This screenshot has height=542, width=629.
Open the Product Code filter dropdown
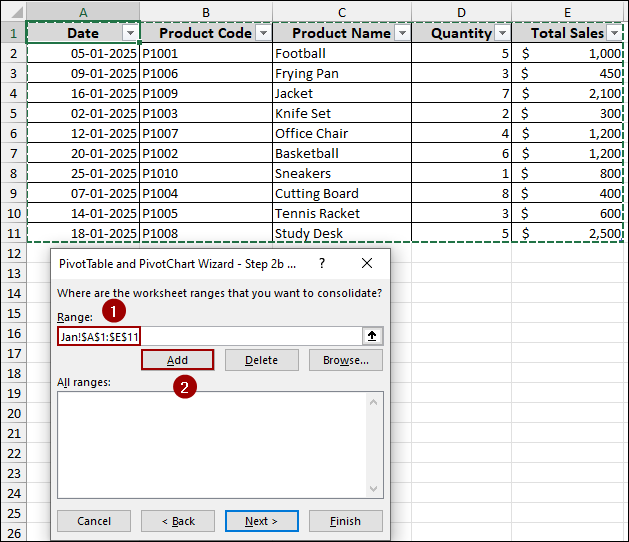[x=264, y=33]
